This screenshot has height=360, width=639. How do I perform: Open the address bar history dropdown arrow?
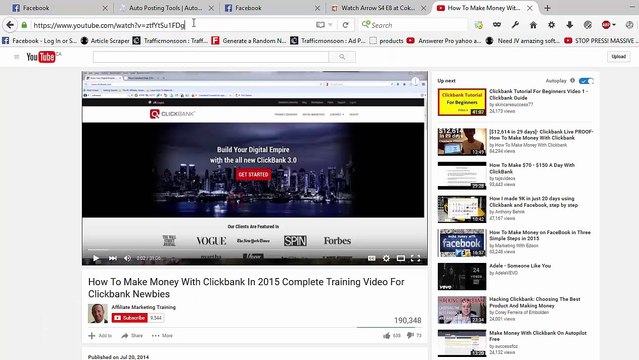pyautogui.click(x=331, y=25)
